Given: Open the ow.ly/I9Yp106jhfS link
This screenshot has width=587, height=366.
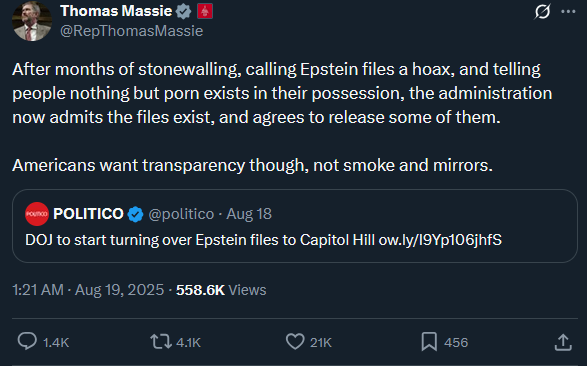Looking at the screenshot, I should coord(440,240).
